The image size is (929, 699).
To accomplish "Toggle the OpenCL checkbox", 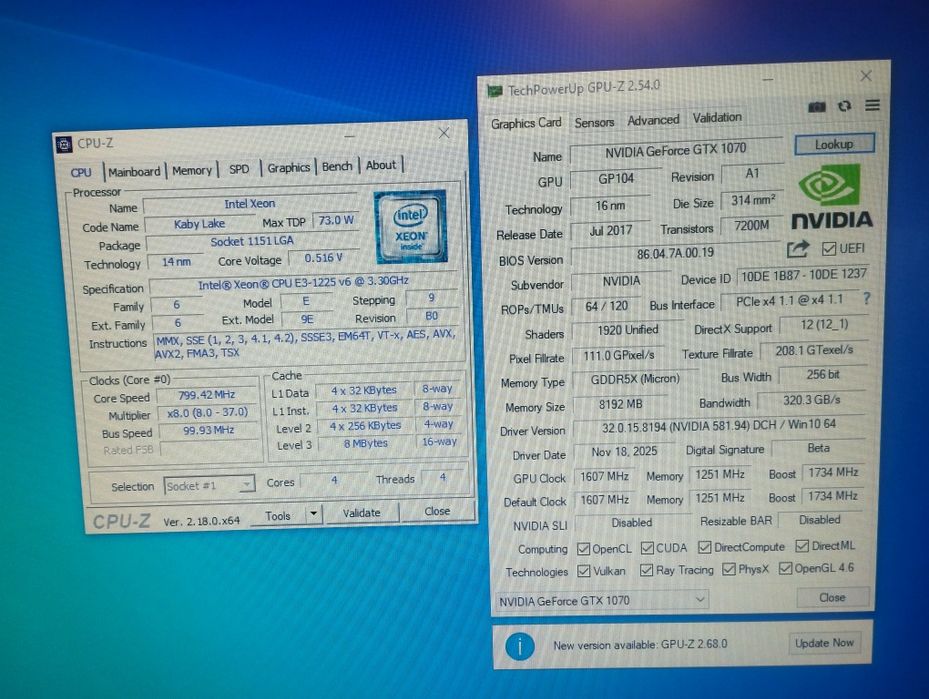I will [x=583, y=549].
